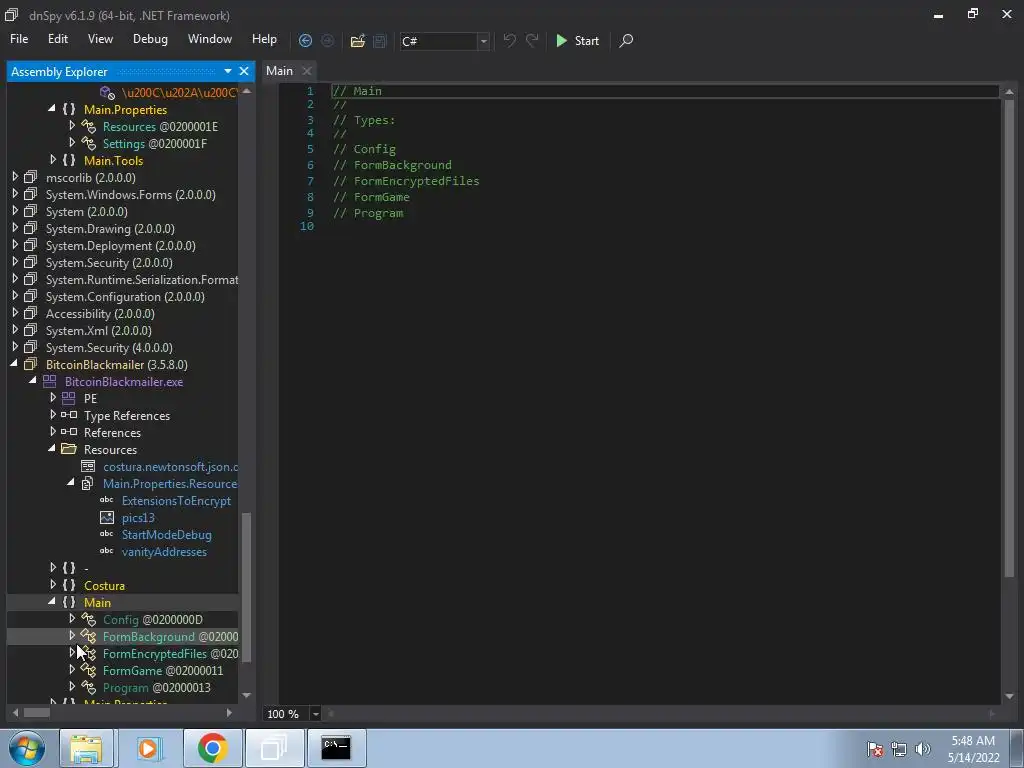Select the BitcoinBlackmailer.exe module icon
This screenshot has height=768, width=1024.
point(50,381)
